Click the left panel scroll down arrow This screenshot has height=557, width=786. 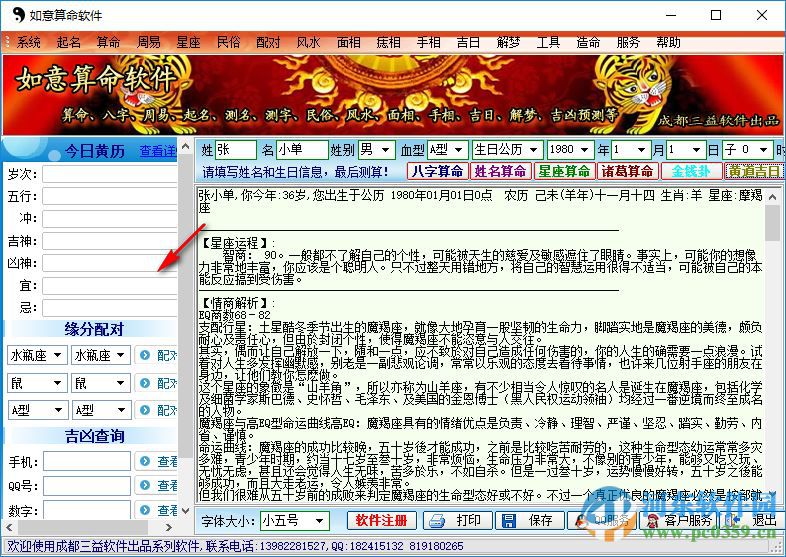pos(185,511)
